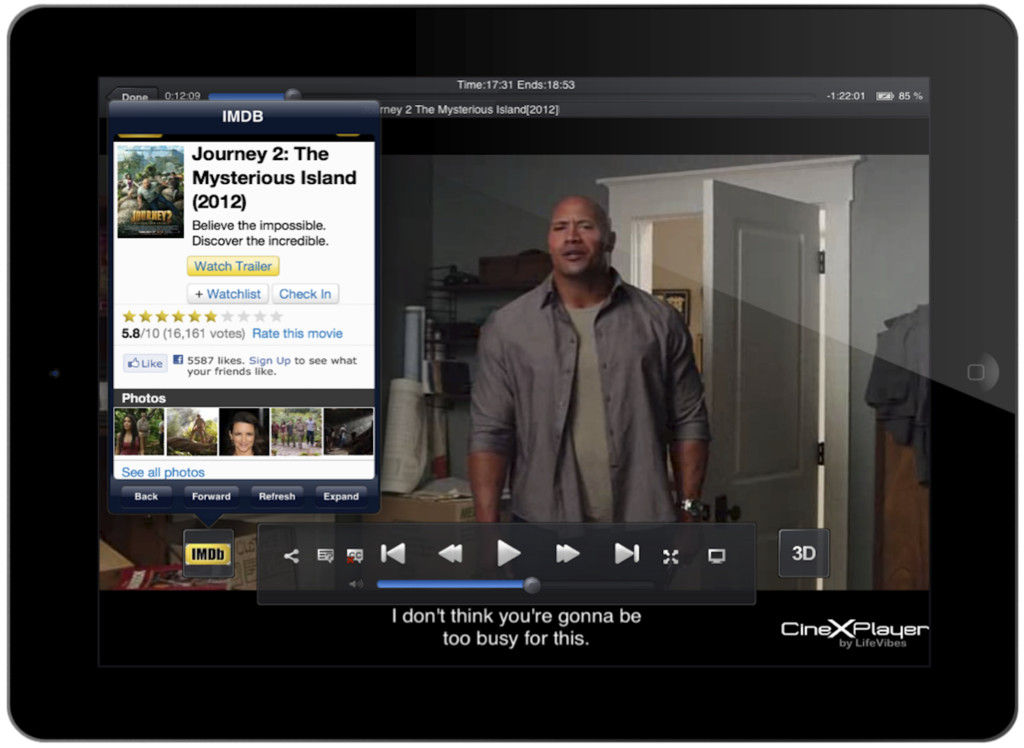This screenshot has height=748, width=1024.
Task: Toggle the fullscreen scaling icon
Action: point(671,557)
